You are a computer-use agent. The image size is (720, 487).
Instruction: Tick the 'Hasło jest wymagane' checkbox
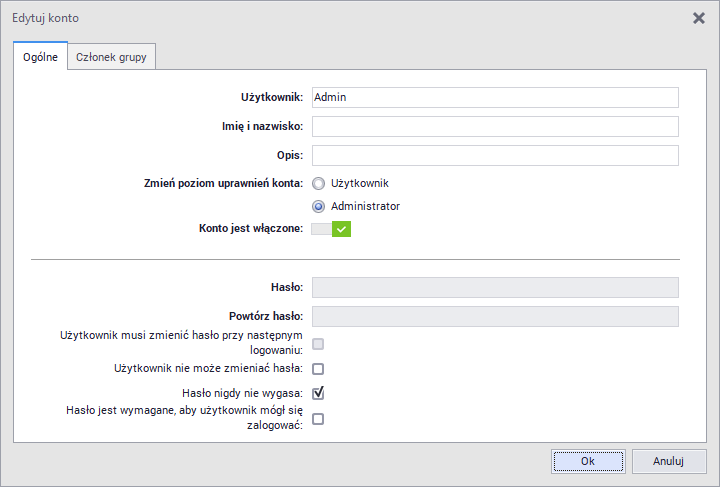(x=318, y=419)
